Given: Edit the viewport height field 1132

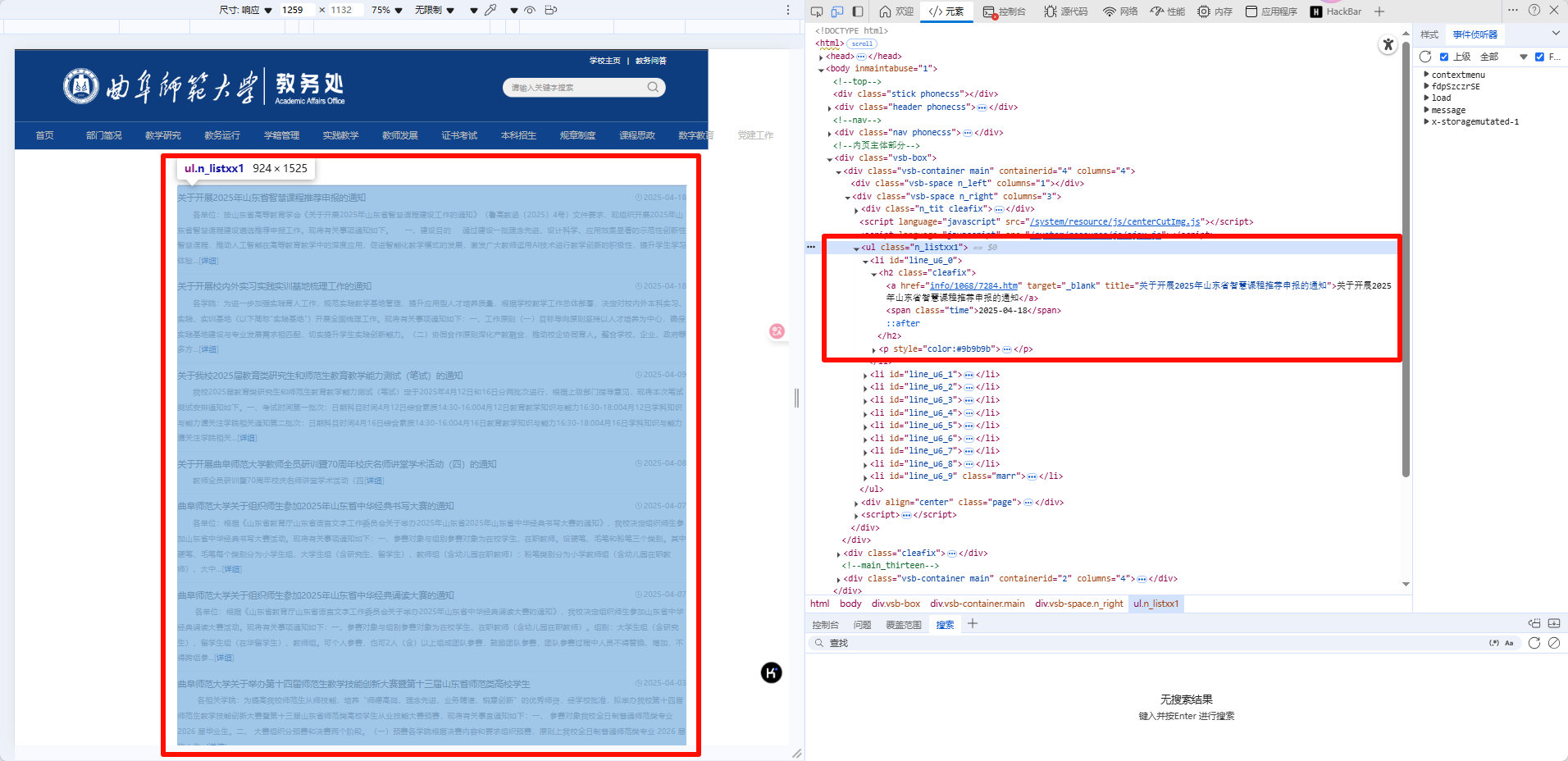Looking at the screenshot, I should [344, 10].
